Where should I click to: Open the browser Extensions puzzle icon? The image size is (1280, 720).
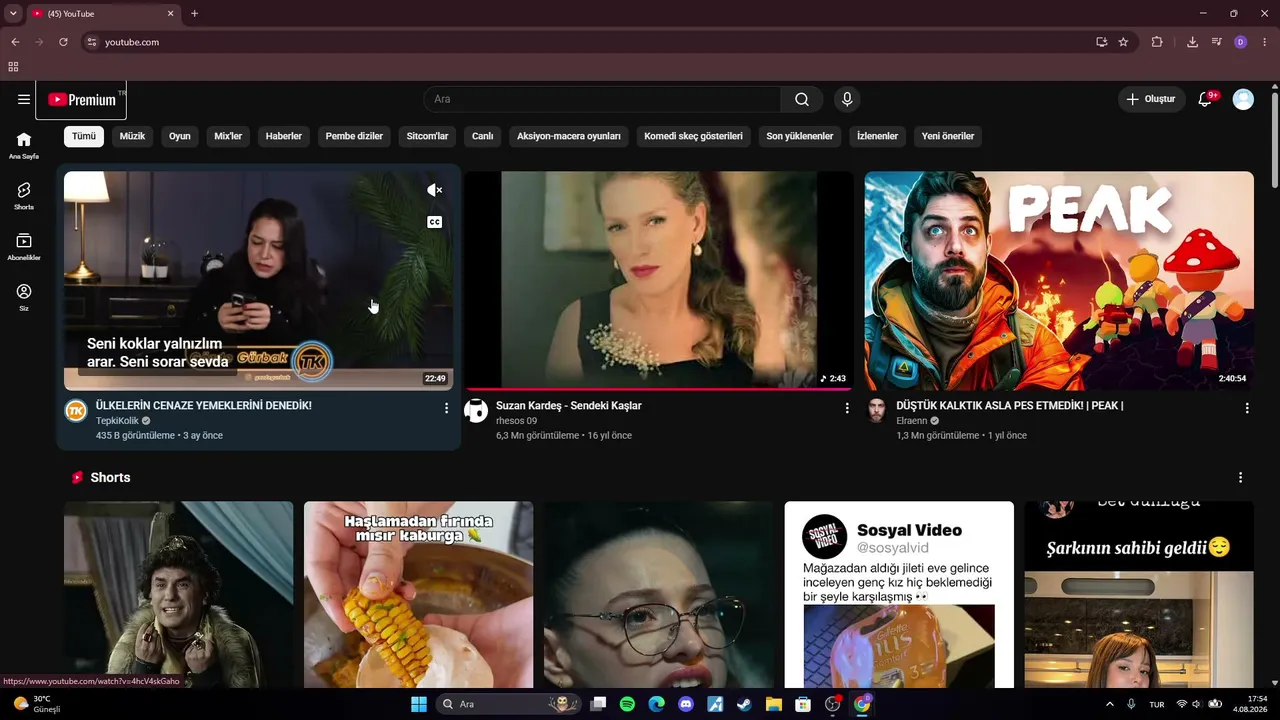point(1157,42)
